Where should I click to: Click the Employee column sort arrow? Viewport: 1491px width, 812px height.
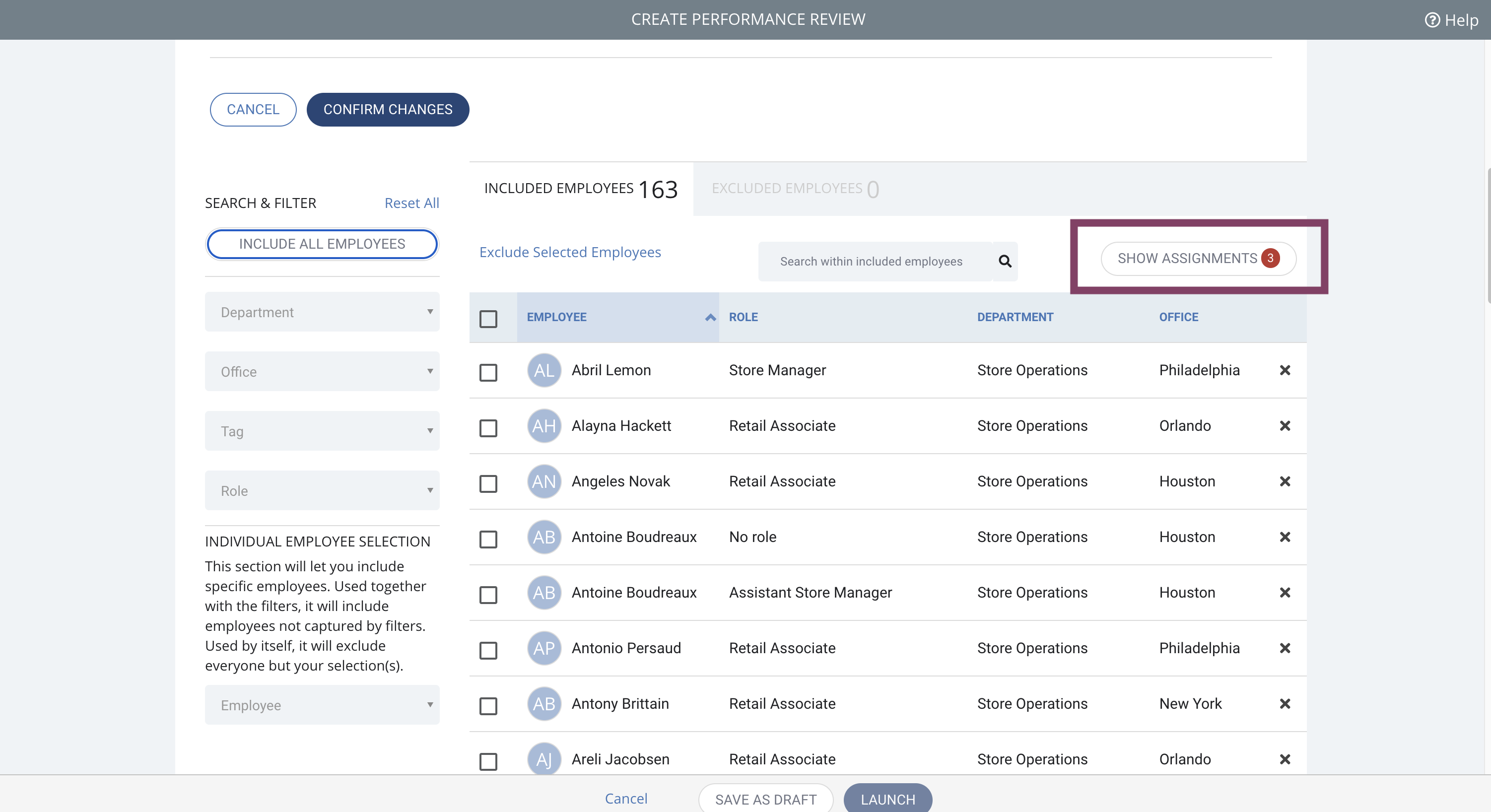click(x=710, y=317)
